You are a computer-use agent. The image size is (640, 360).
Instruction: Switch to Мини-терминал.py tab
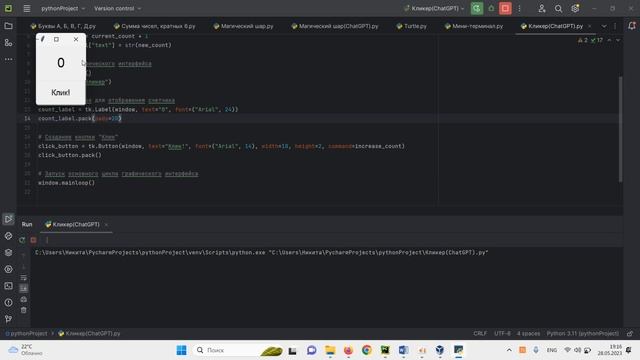pos(473,26)
